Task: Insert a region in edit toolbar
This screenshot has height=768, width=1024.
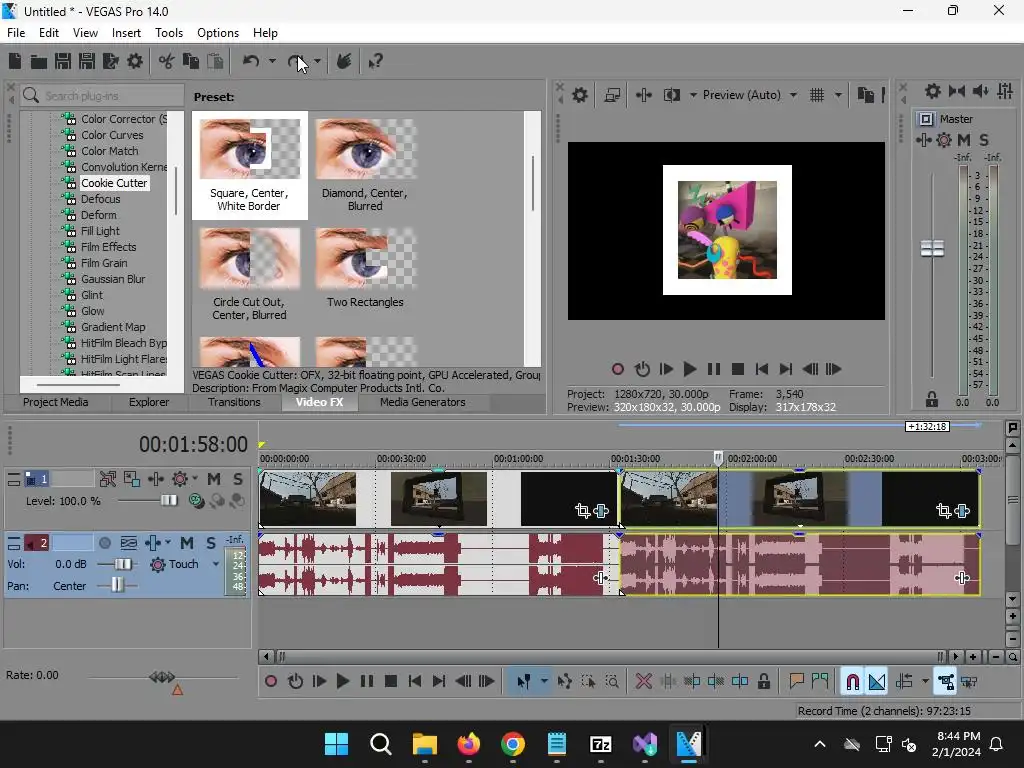Action: 820,682
